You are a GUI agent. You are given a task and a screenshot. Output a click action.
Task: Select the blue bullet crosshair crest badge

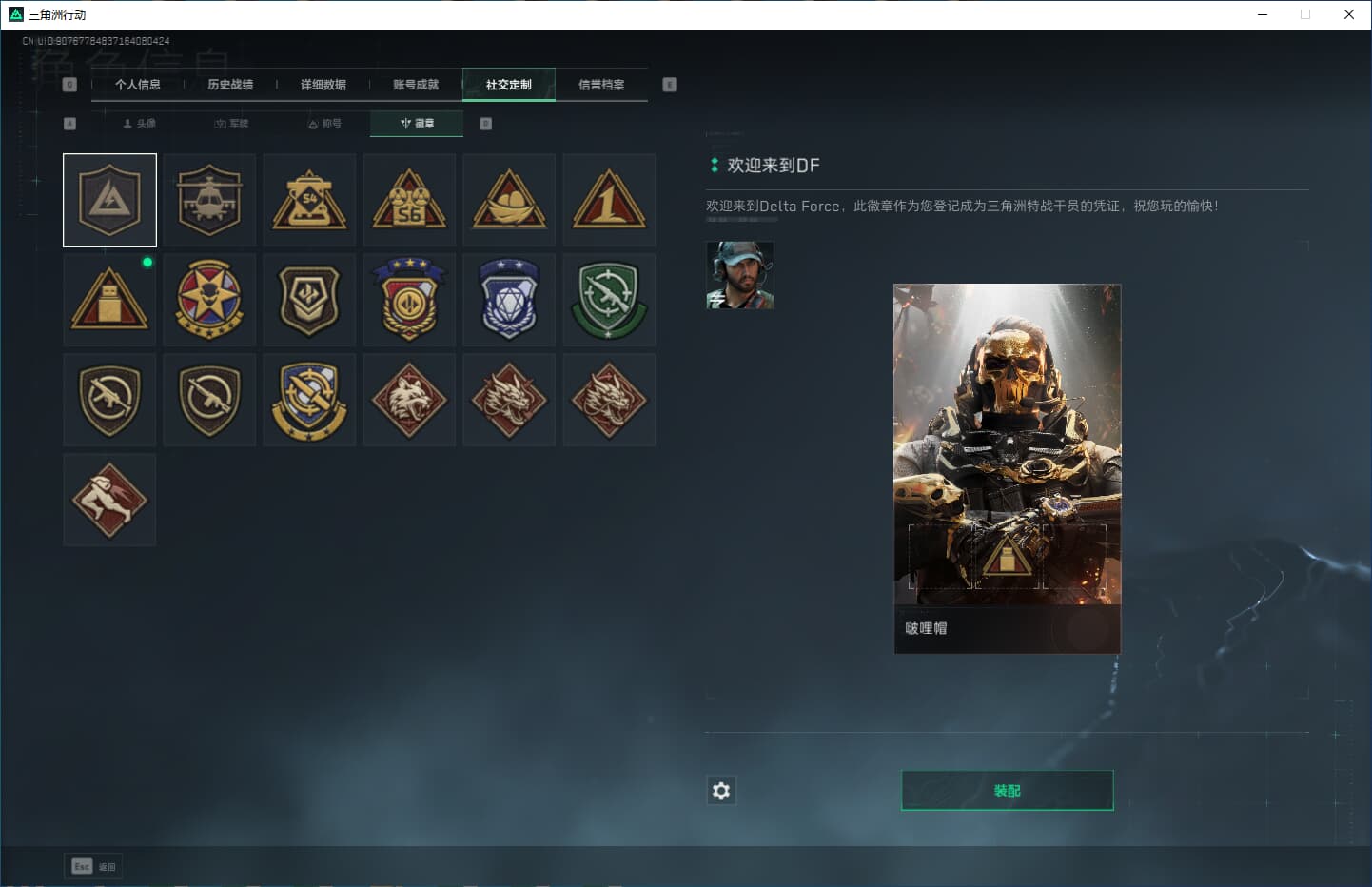(x=309, y=400)
